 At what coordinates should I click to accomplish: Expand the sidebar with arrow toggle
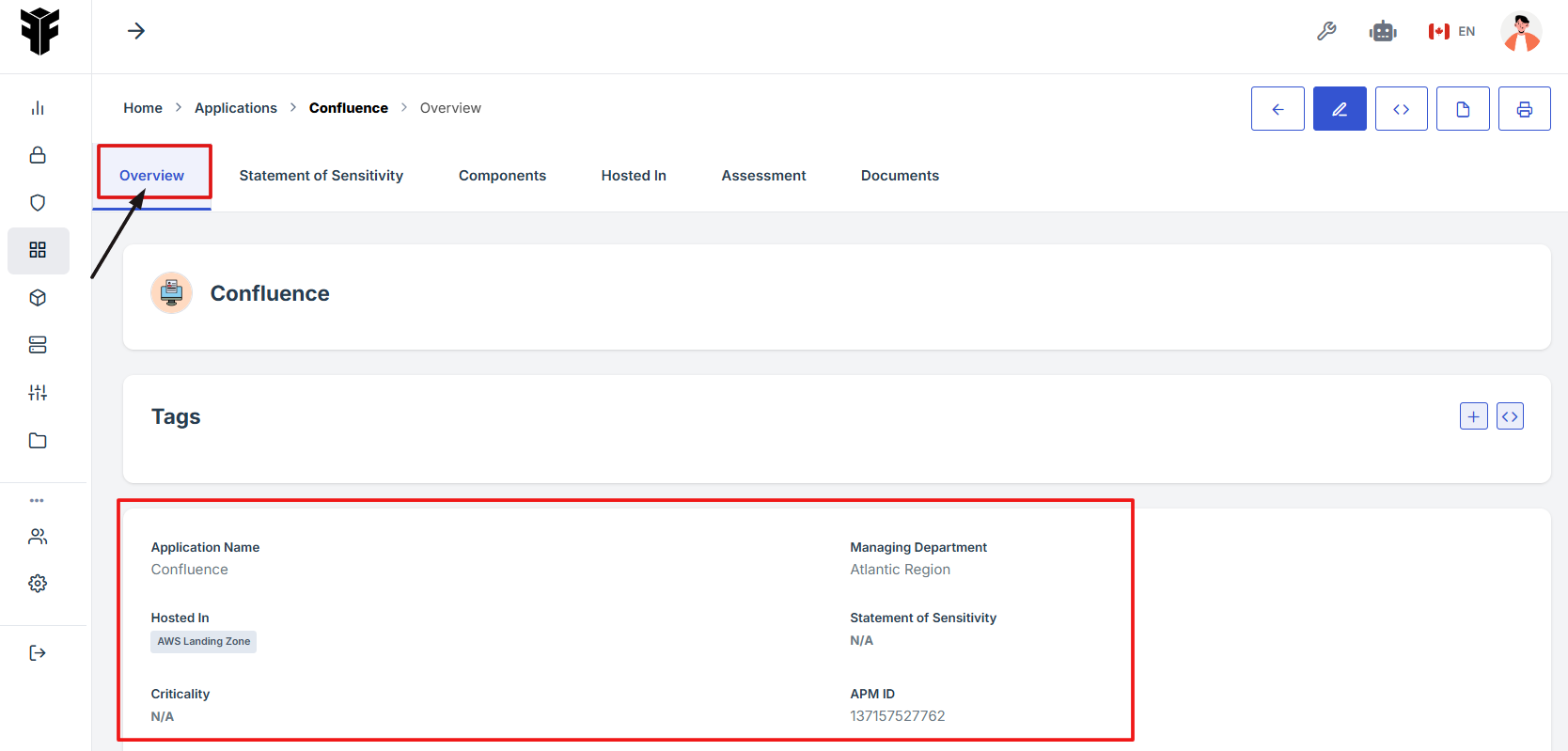[136, 31]
